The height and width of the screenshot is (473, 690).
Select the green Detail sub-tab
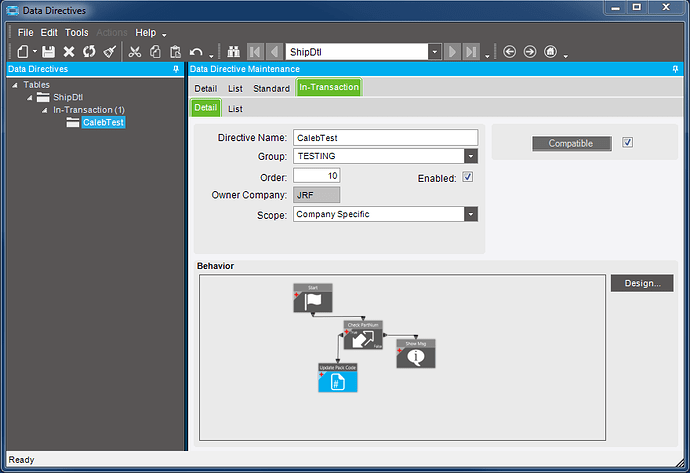[x=206, y=107]
